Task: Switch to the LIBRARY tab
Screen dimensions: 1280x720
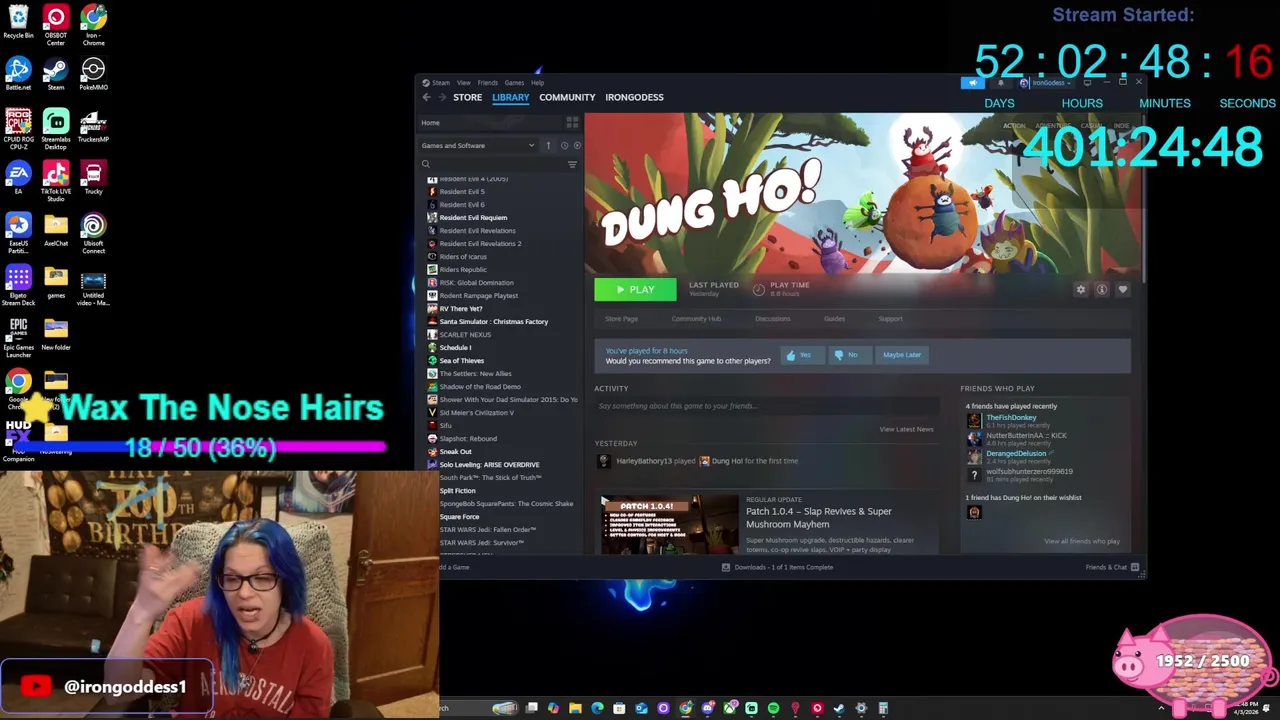Action: [x=510, y=97]
